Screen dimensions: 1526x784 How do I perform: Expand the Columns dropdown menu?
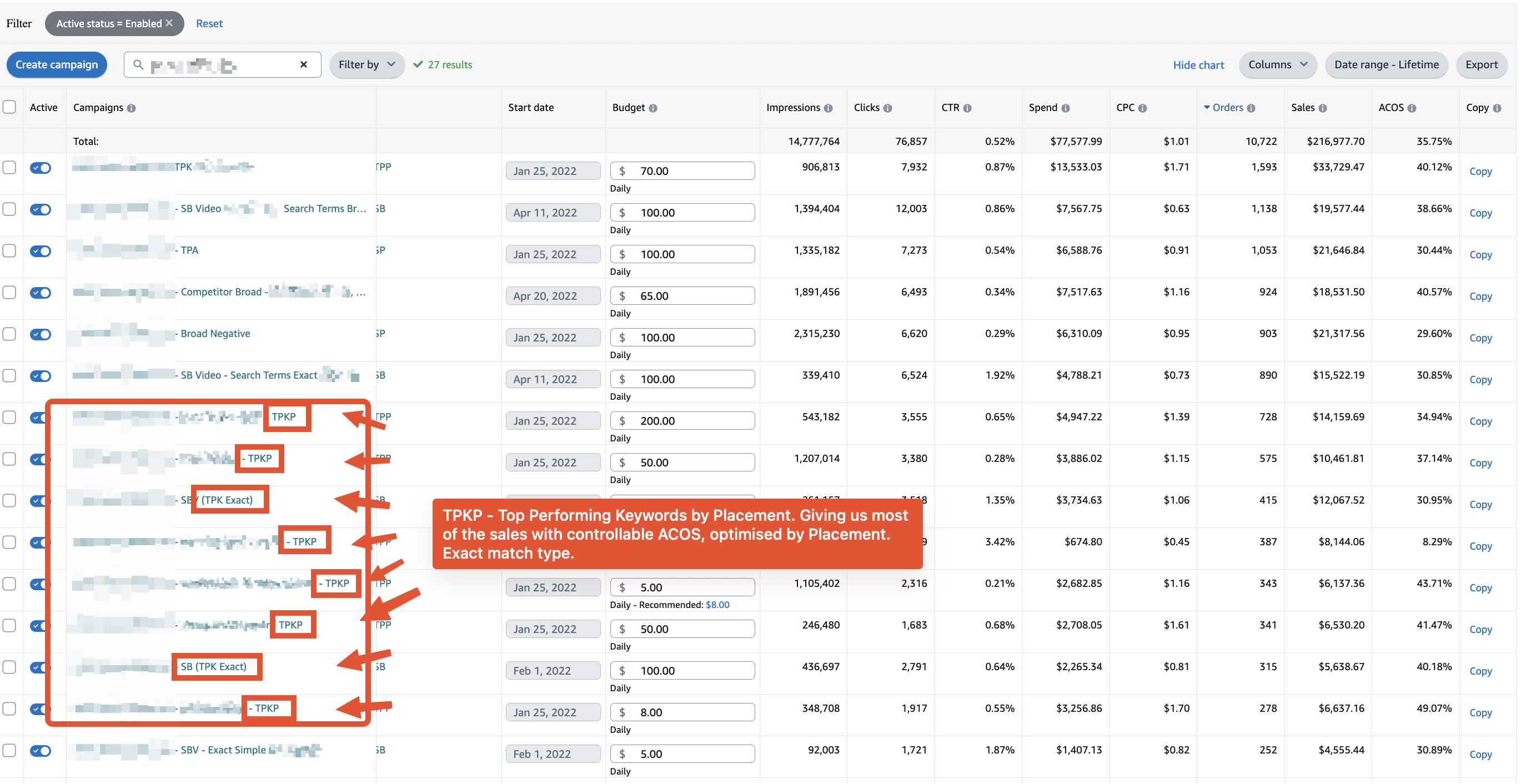pos(1277,64)
